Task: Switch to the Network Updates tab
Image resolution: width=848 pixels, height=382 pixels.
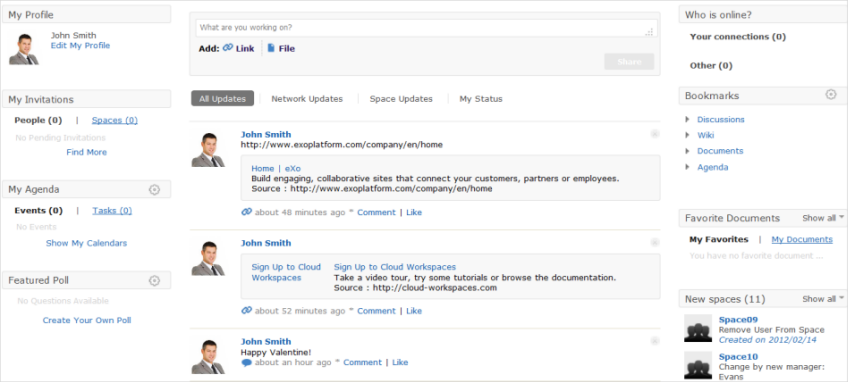Action: [307, 98]
